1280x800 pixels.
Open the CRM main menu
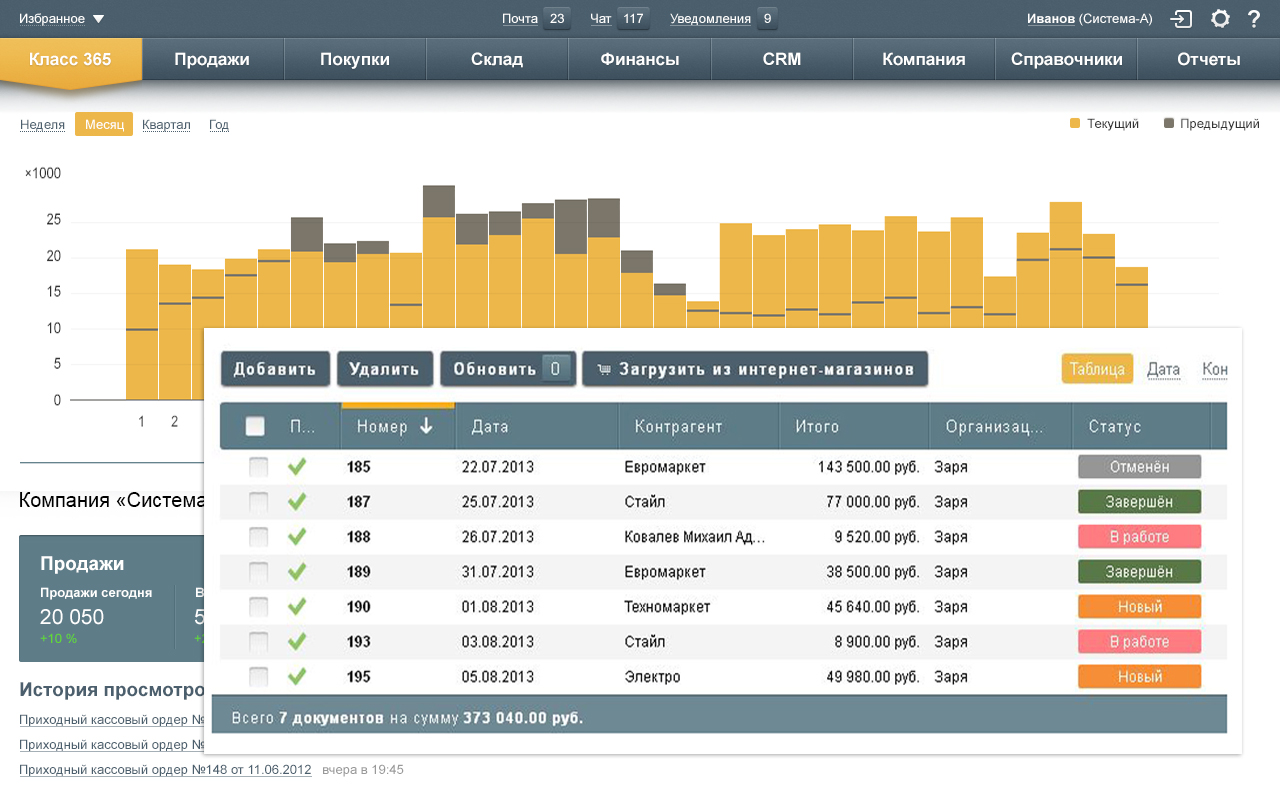coord(782,59)
